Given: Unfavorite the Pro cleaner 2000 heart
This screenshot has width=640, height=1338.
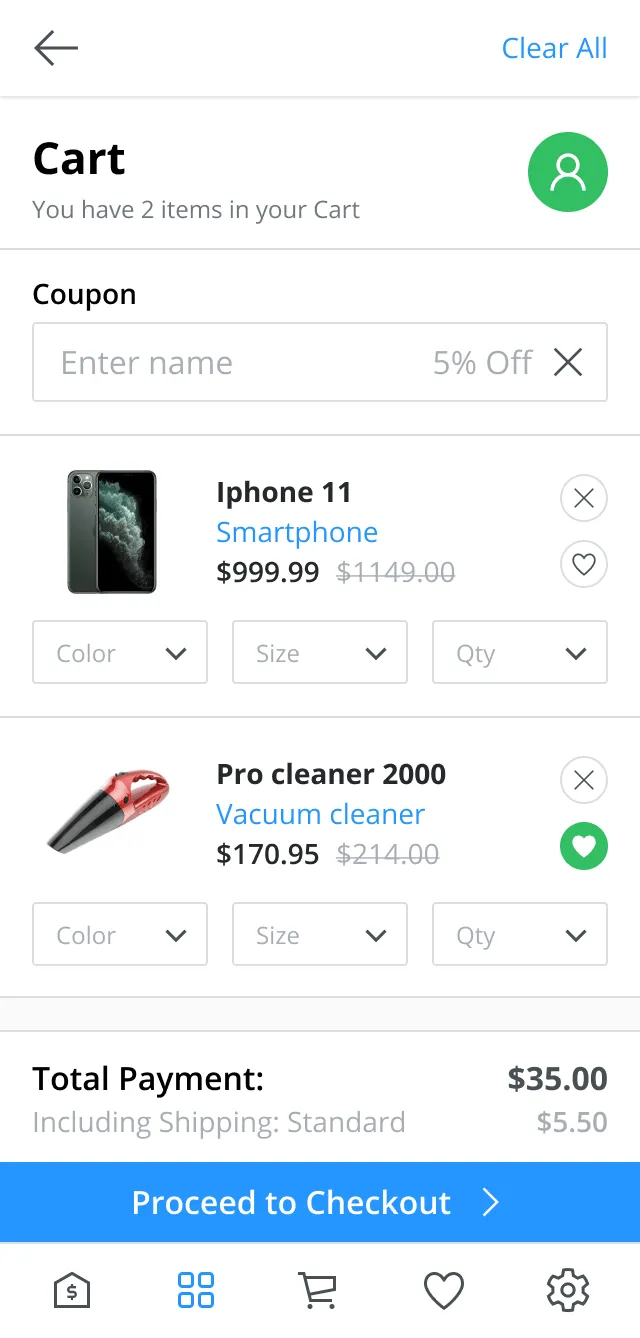Looking at the screenshot, I should click(x=584, y=847).
